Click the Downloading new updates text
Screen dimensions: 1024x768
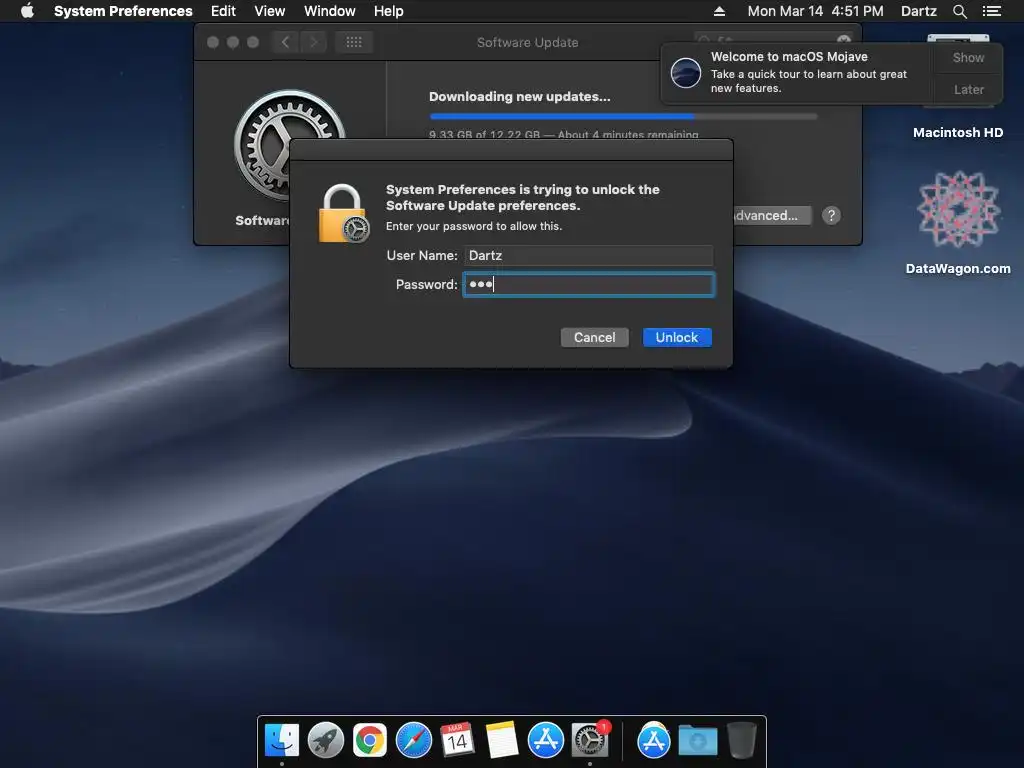(520, 97)
